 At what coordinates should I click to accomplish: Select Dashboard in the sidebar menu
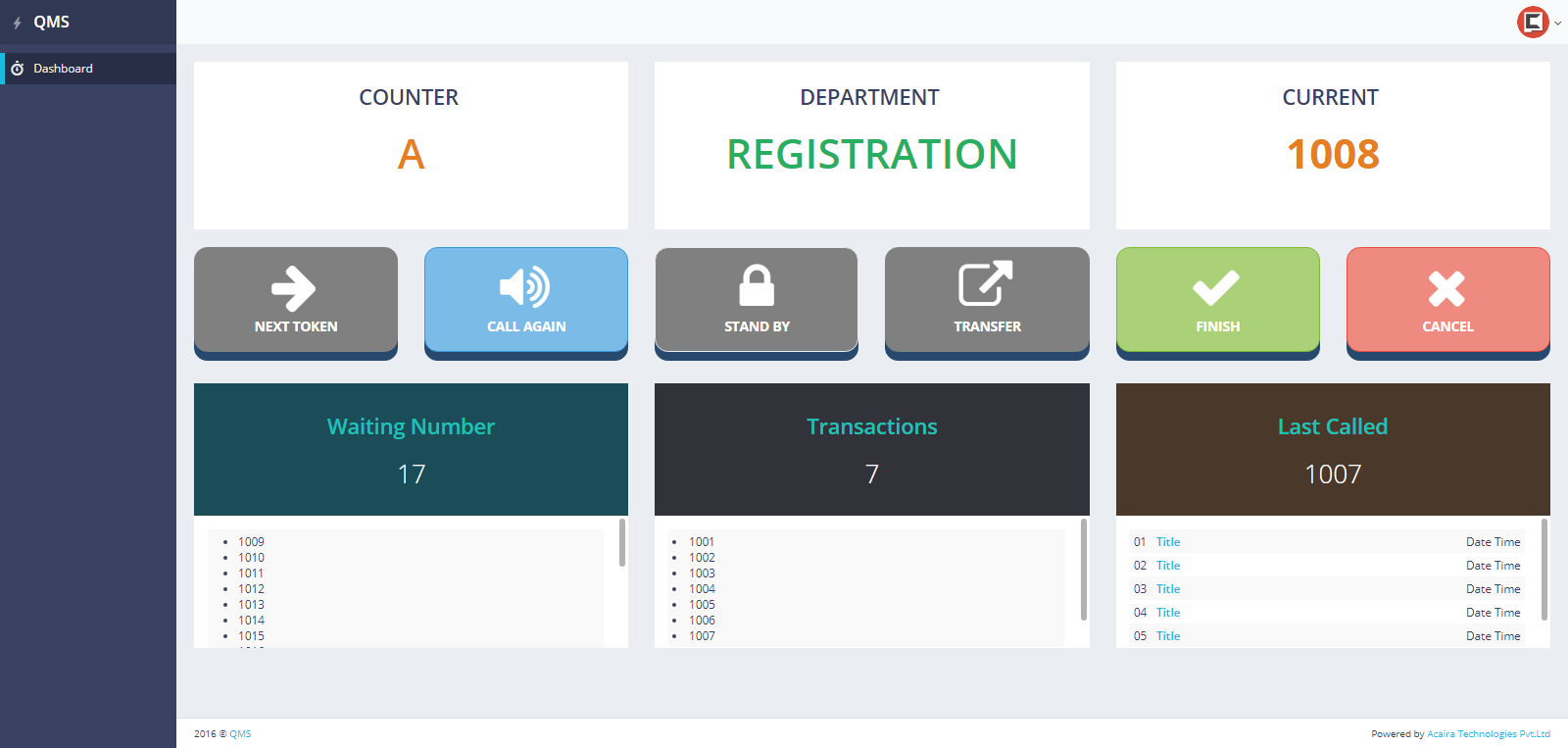click(x=63, y=69)
